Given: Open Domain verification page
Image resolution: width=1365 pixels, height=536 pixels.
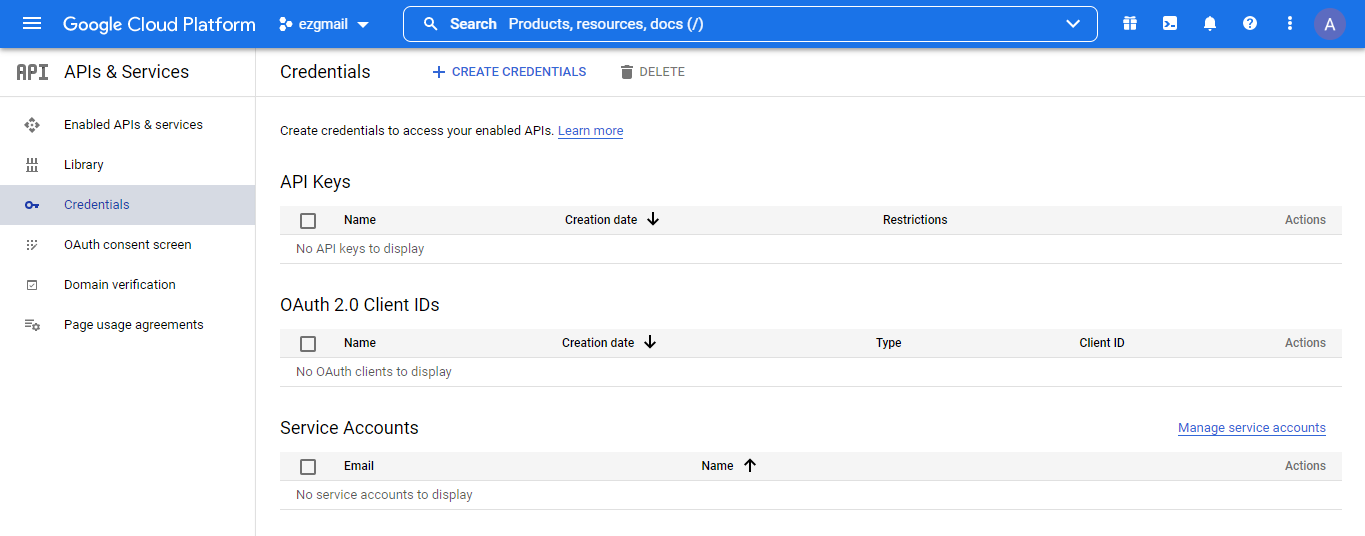Looking at the screenshot, I should 120,285.
